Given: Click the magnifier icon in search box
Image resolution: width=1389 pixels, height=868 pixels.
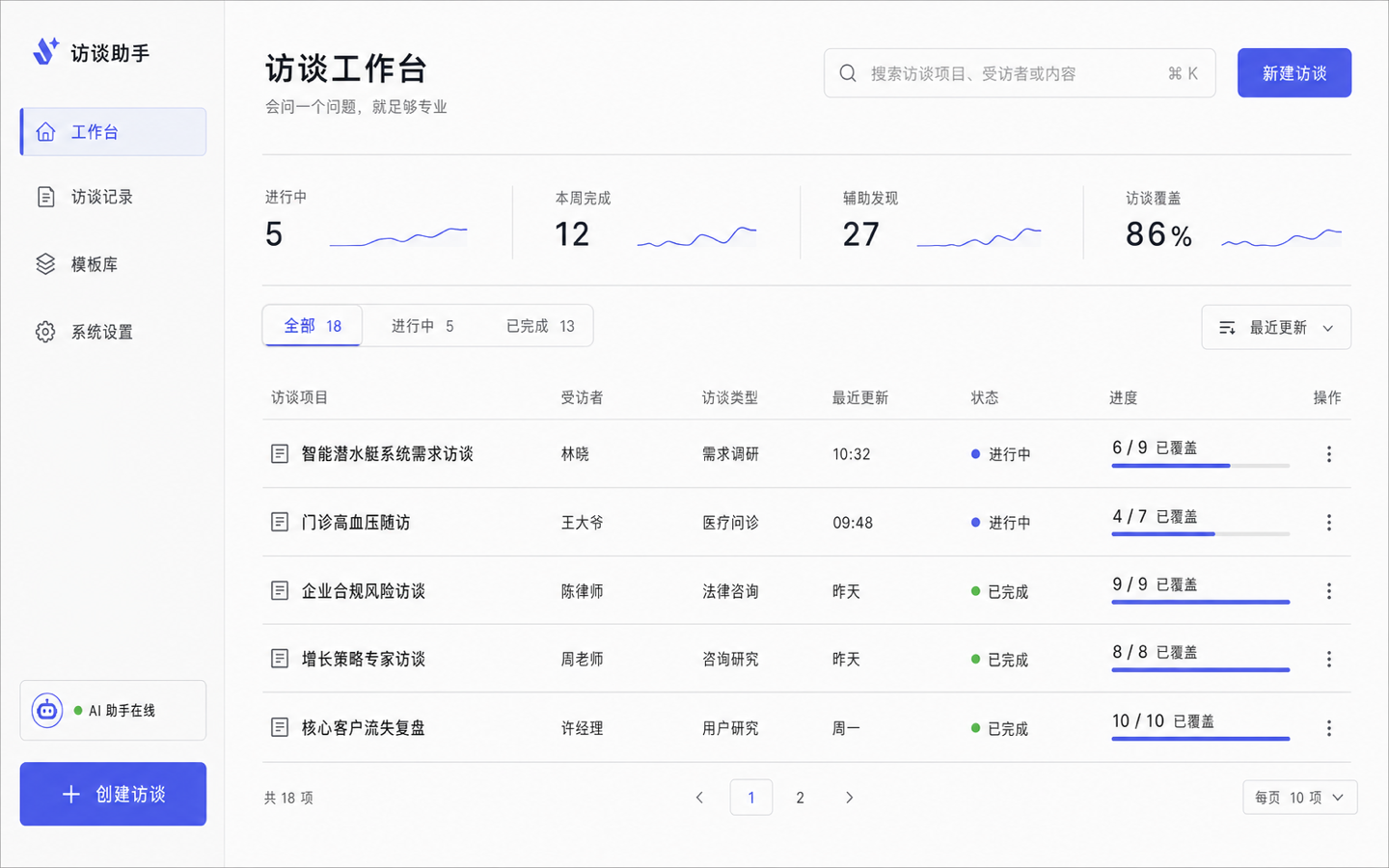Looking at the screenshot, I should (x=848, y=73).
